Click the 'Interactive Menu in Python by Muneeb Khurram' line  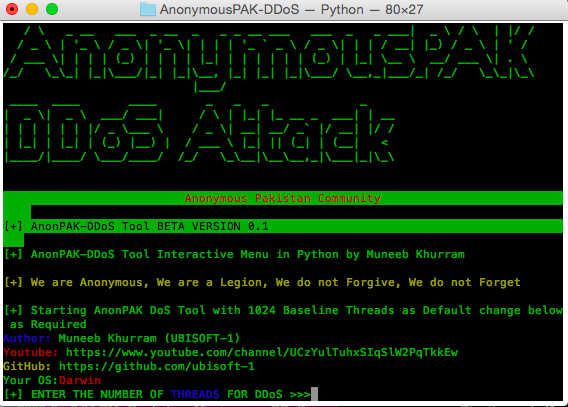(234, 254)
